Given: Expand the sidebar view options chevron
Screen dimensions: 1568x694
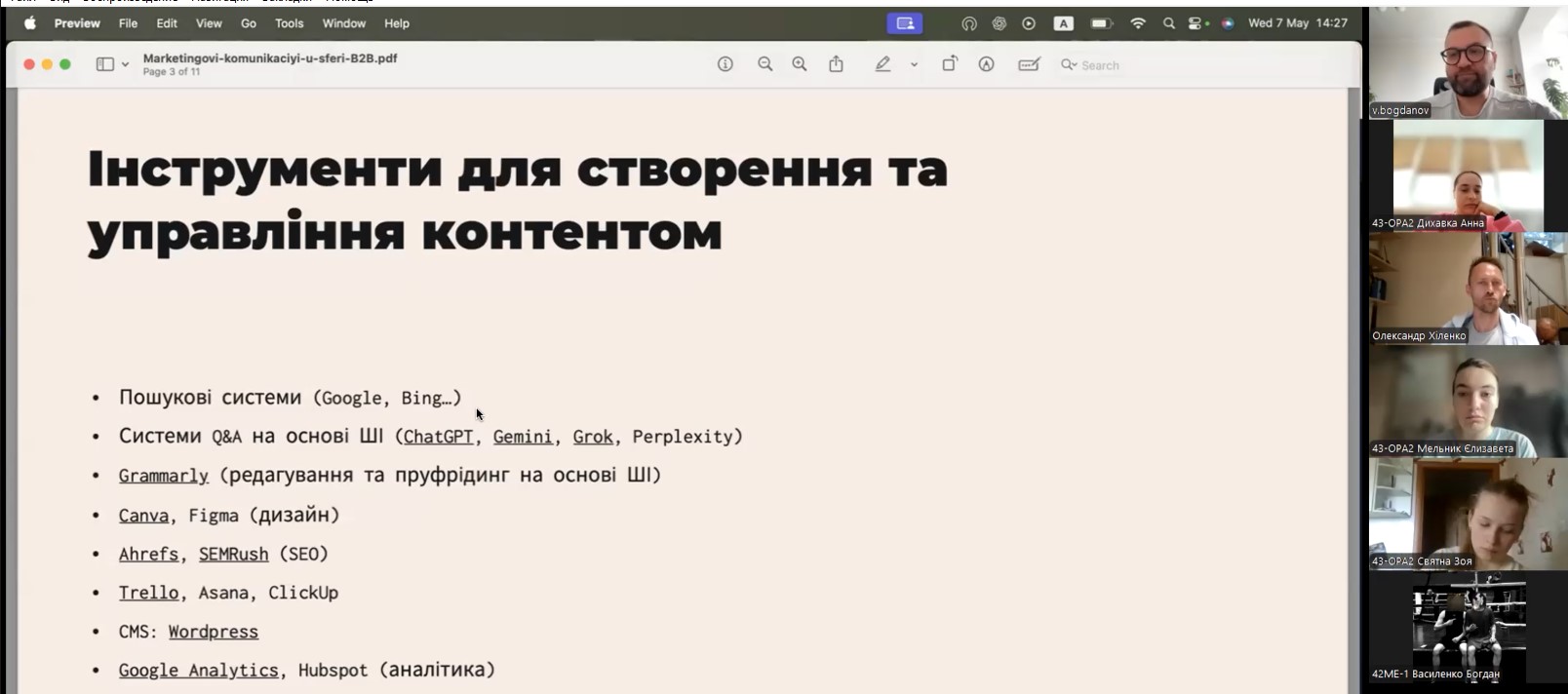Looking at the screenshot, I should point(125,65).
